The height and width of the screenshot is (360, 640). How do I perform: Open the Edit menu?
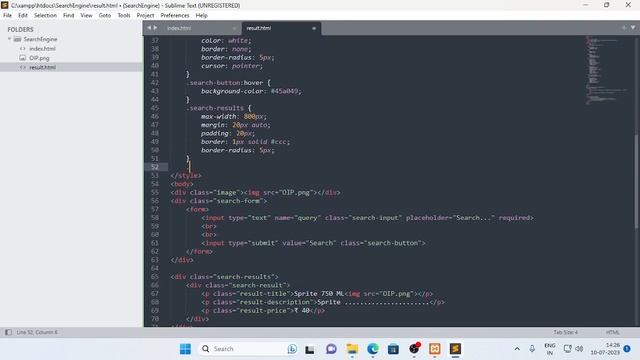click(23, 16)
